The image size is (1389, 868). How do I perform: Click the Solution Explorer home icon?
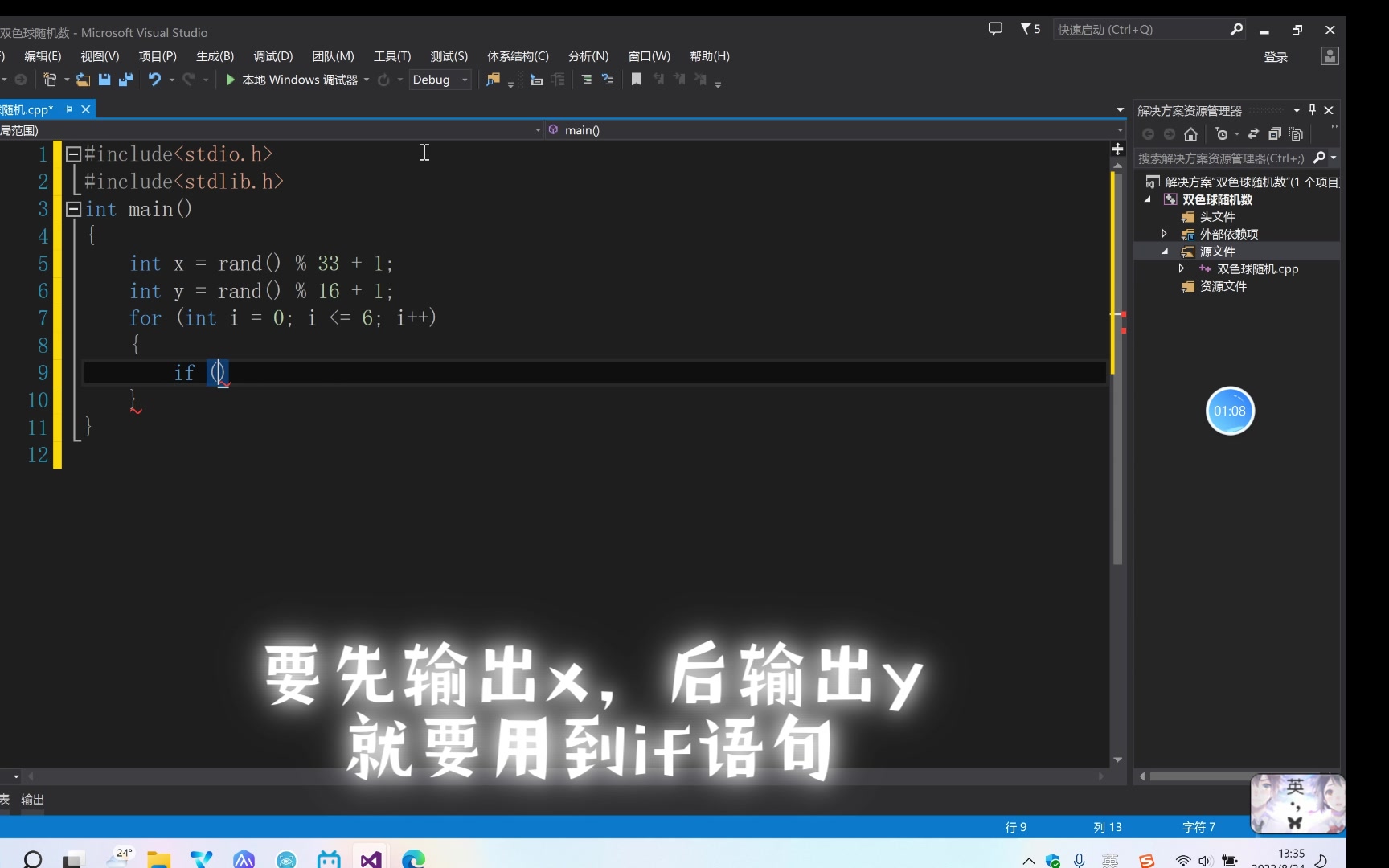click(x=1191, y=134)
